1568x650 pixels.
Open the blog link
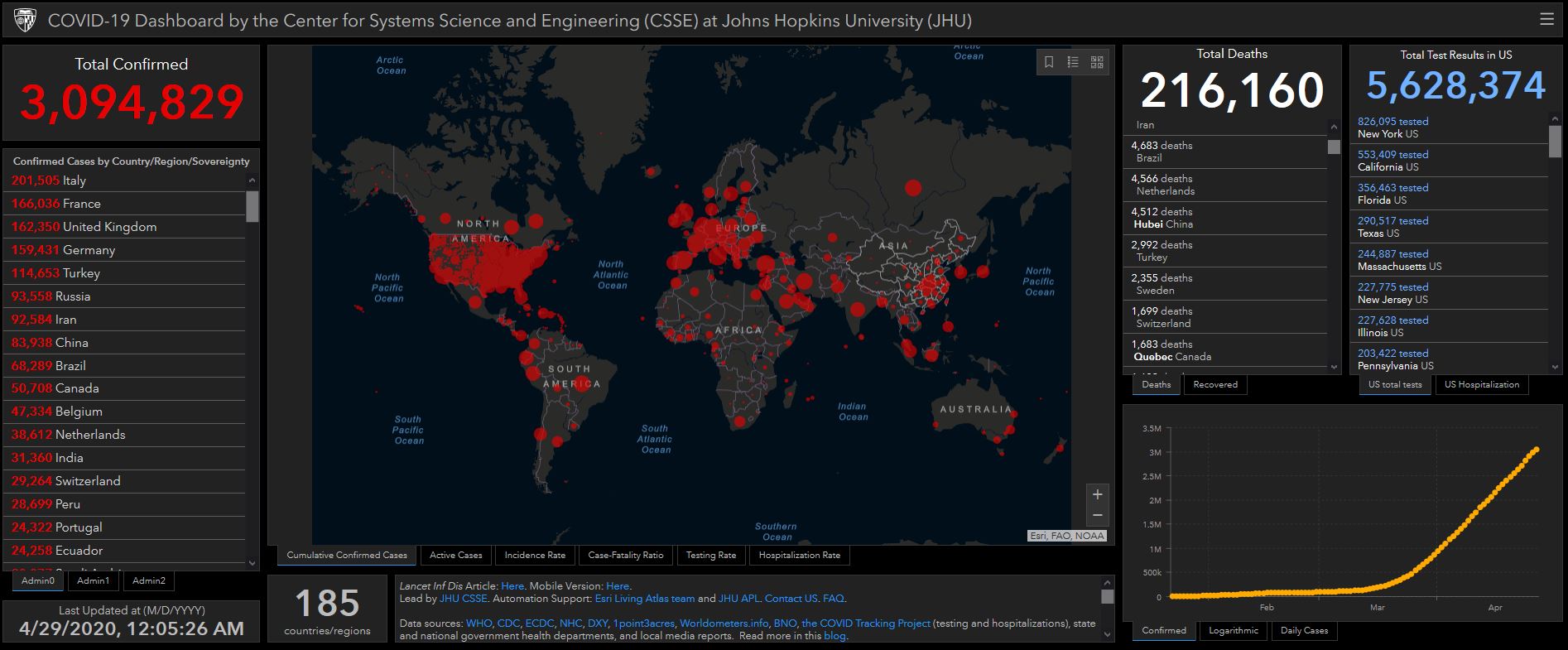835,636
